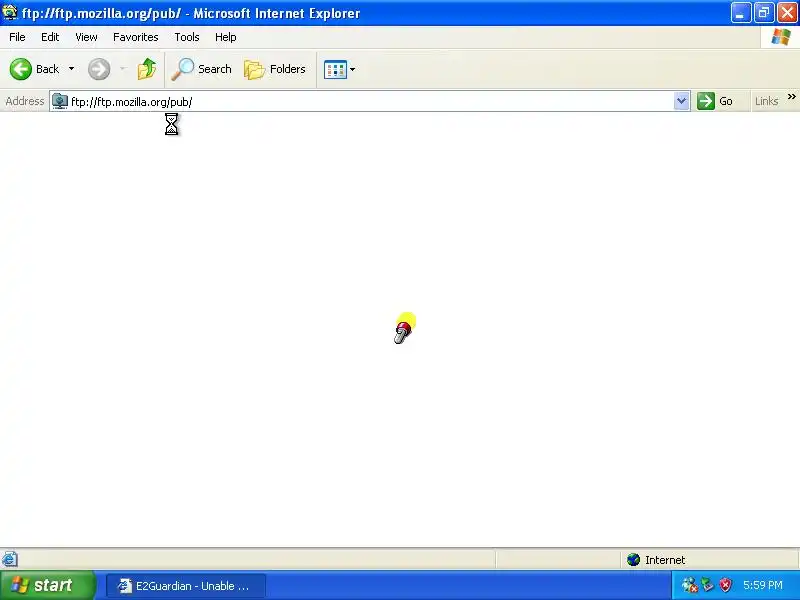The image size is (800, 600).
Task: Go back with the green Back arrow
Action: (34, 69)
